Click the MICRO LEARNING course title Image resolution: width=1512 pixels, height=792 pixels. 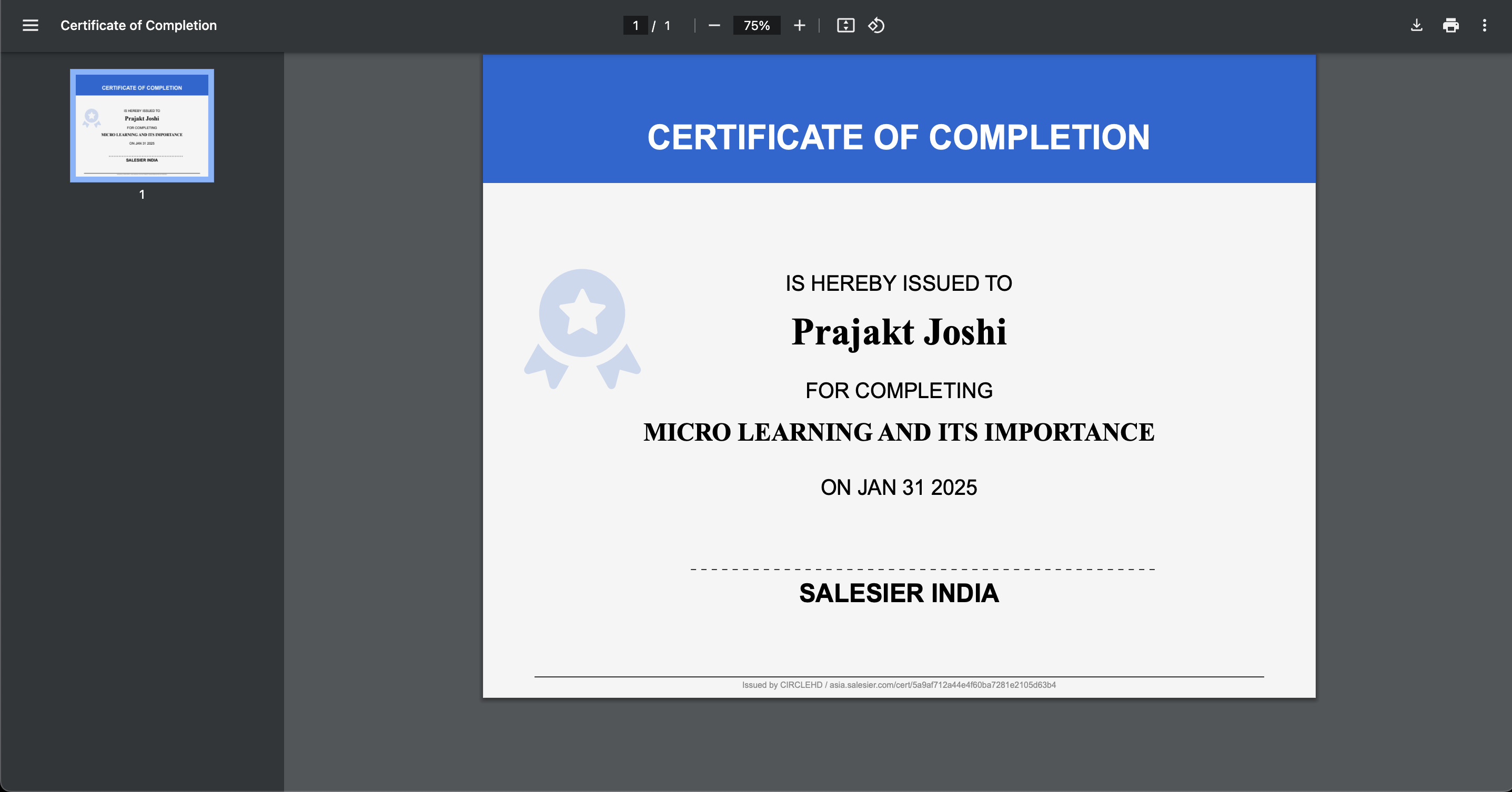click(898, 433)
